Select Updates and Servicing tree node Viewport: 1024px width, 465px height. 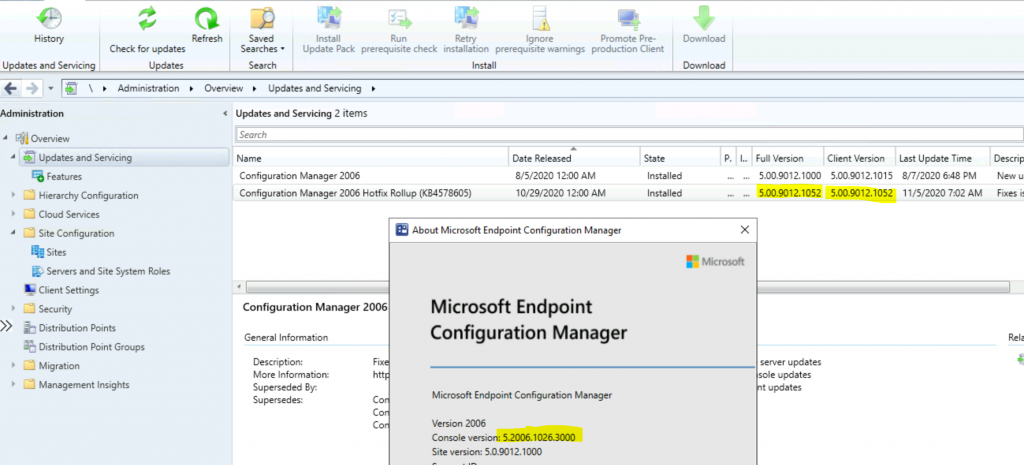click(85, 157)
